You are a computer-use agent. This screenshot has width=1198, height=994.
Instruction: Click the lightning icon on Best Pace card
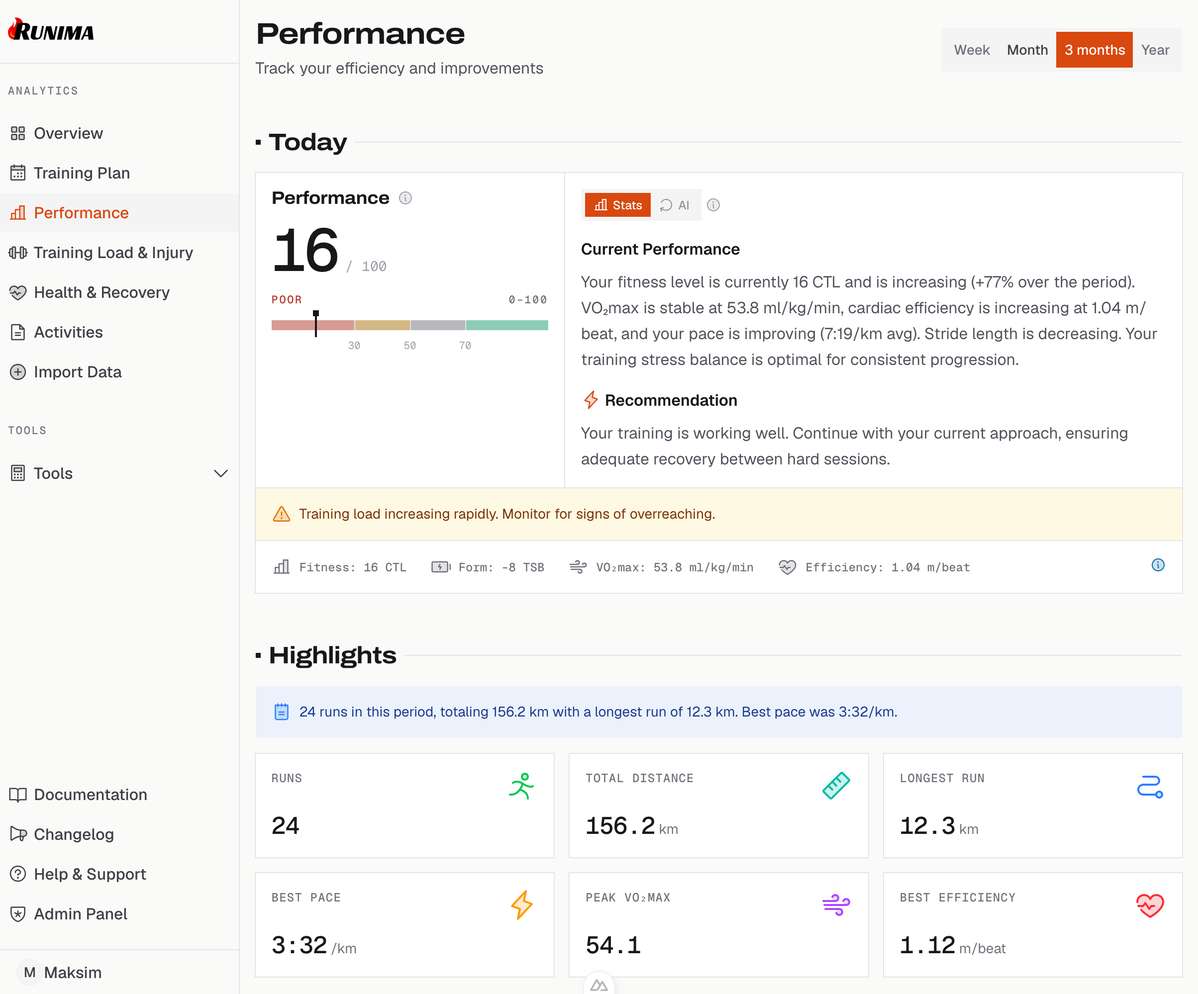pyautogui.click(x=522, y=905)
